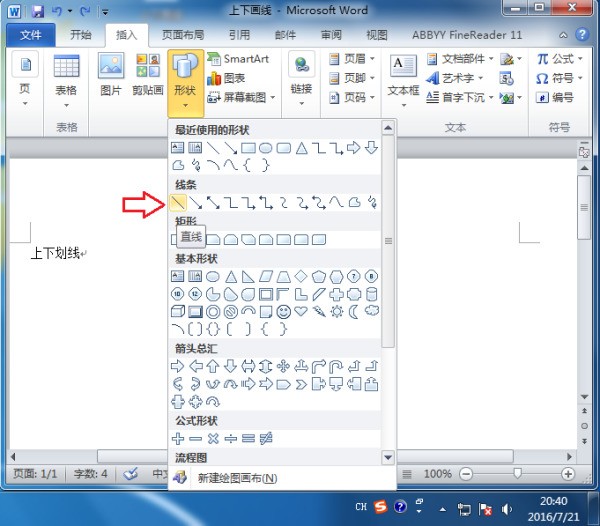Select the straight line shape under 线条
Viewport: 600px width, 526px height.
[x=179, y=203]
